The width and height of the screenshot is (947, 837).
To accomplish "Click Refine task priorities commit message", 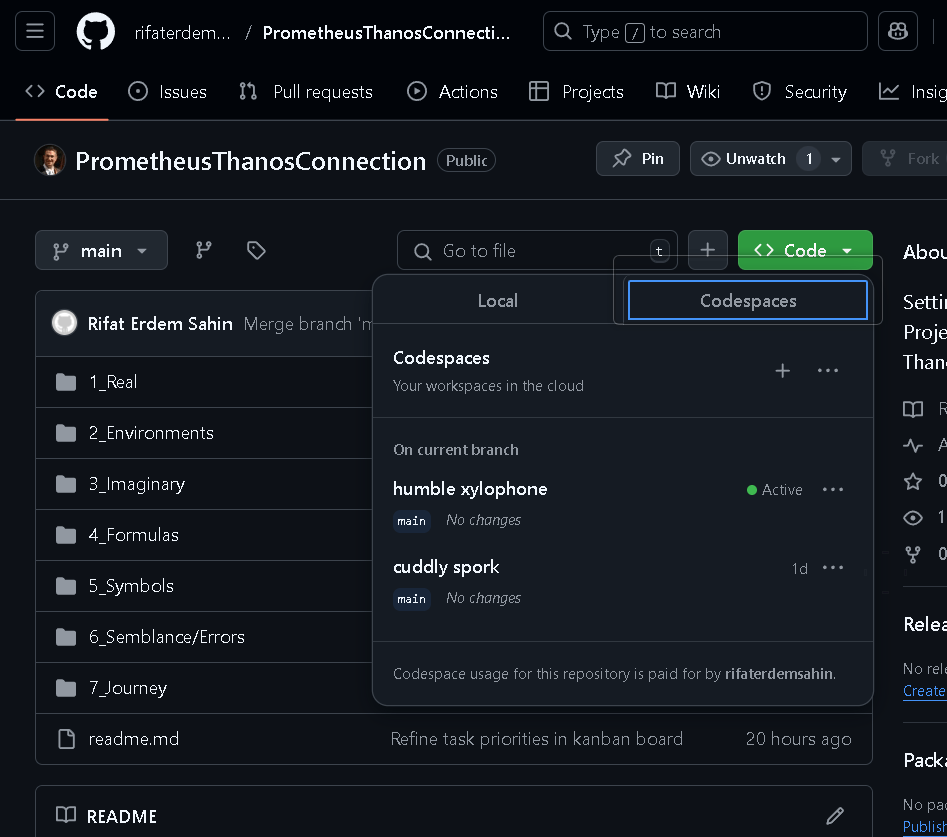I will pos(536,739).
